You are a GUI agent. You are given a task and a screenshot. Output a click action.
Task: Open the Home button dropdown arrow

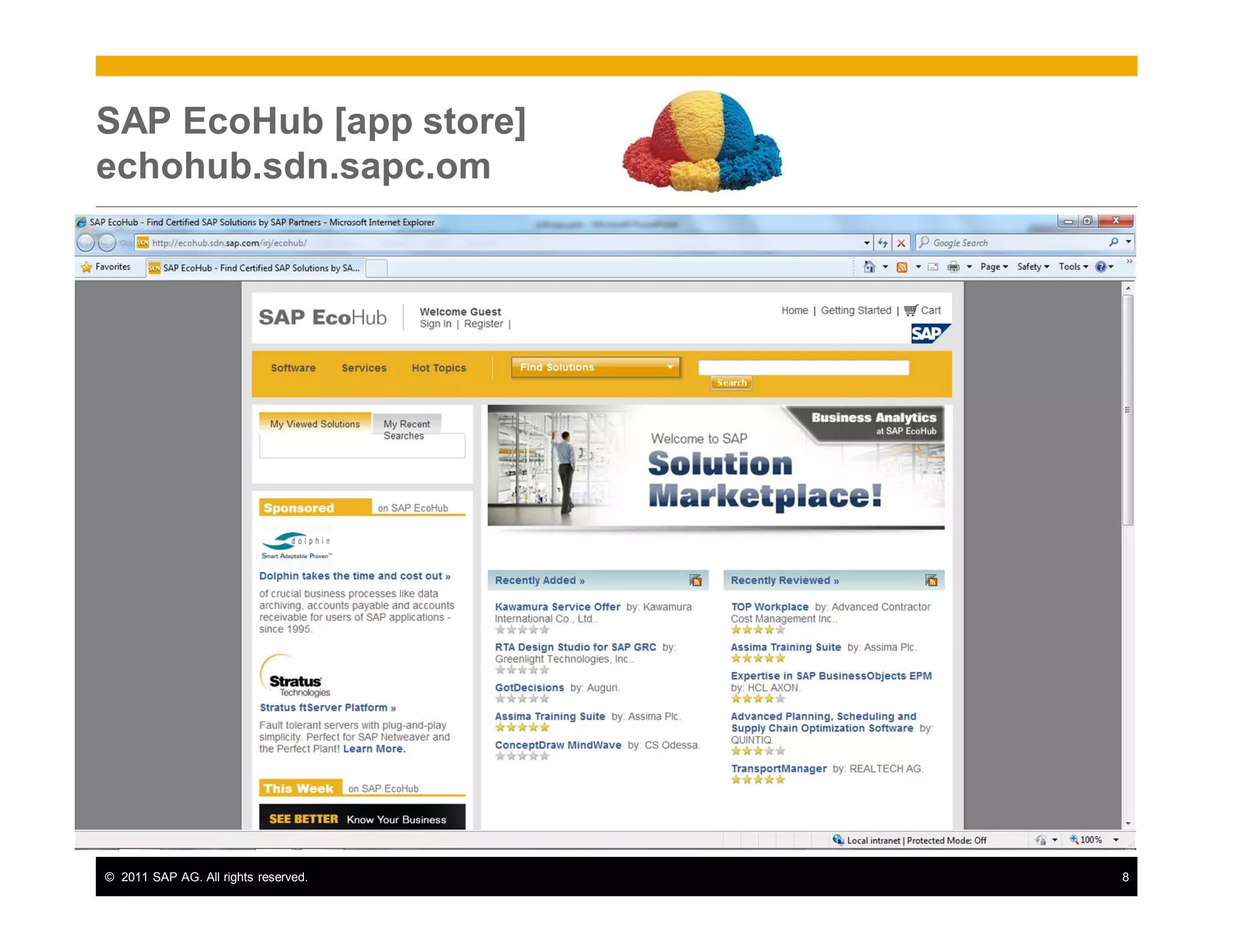coord(885,267)
